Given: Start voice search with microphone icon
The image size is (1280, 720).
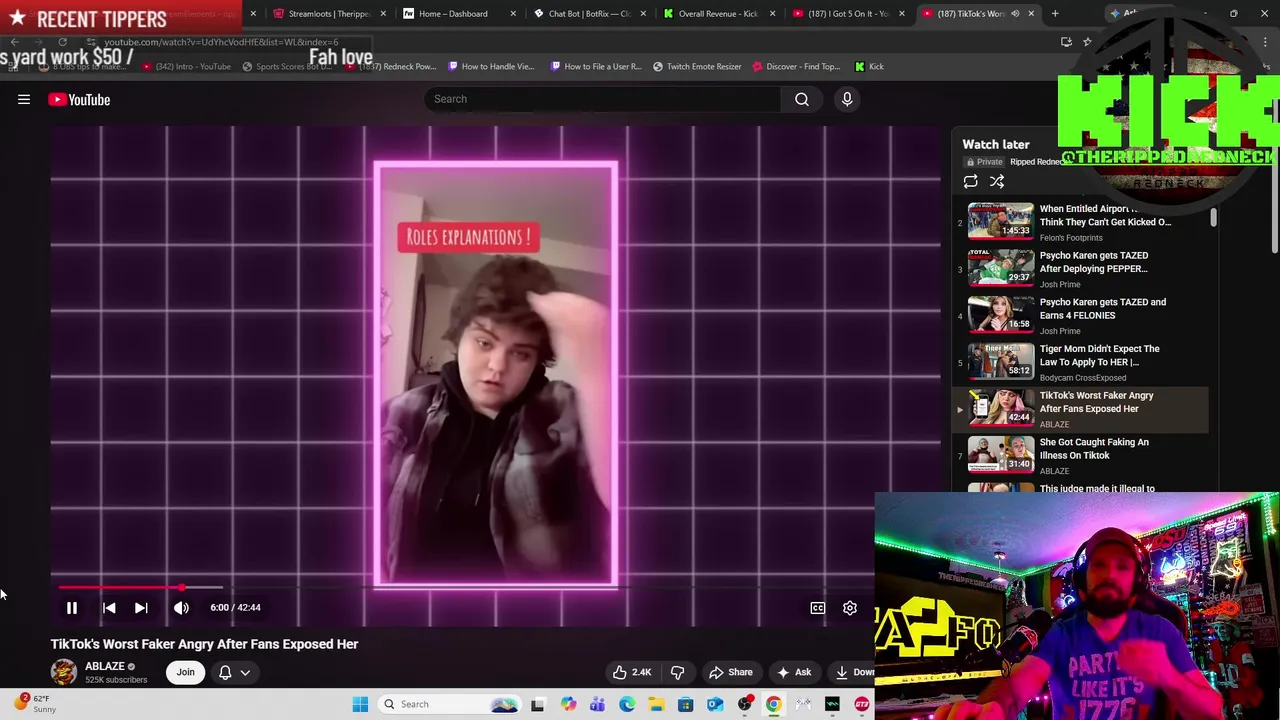Looking at the screenshot, I should [x=847, y=99].
